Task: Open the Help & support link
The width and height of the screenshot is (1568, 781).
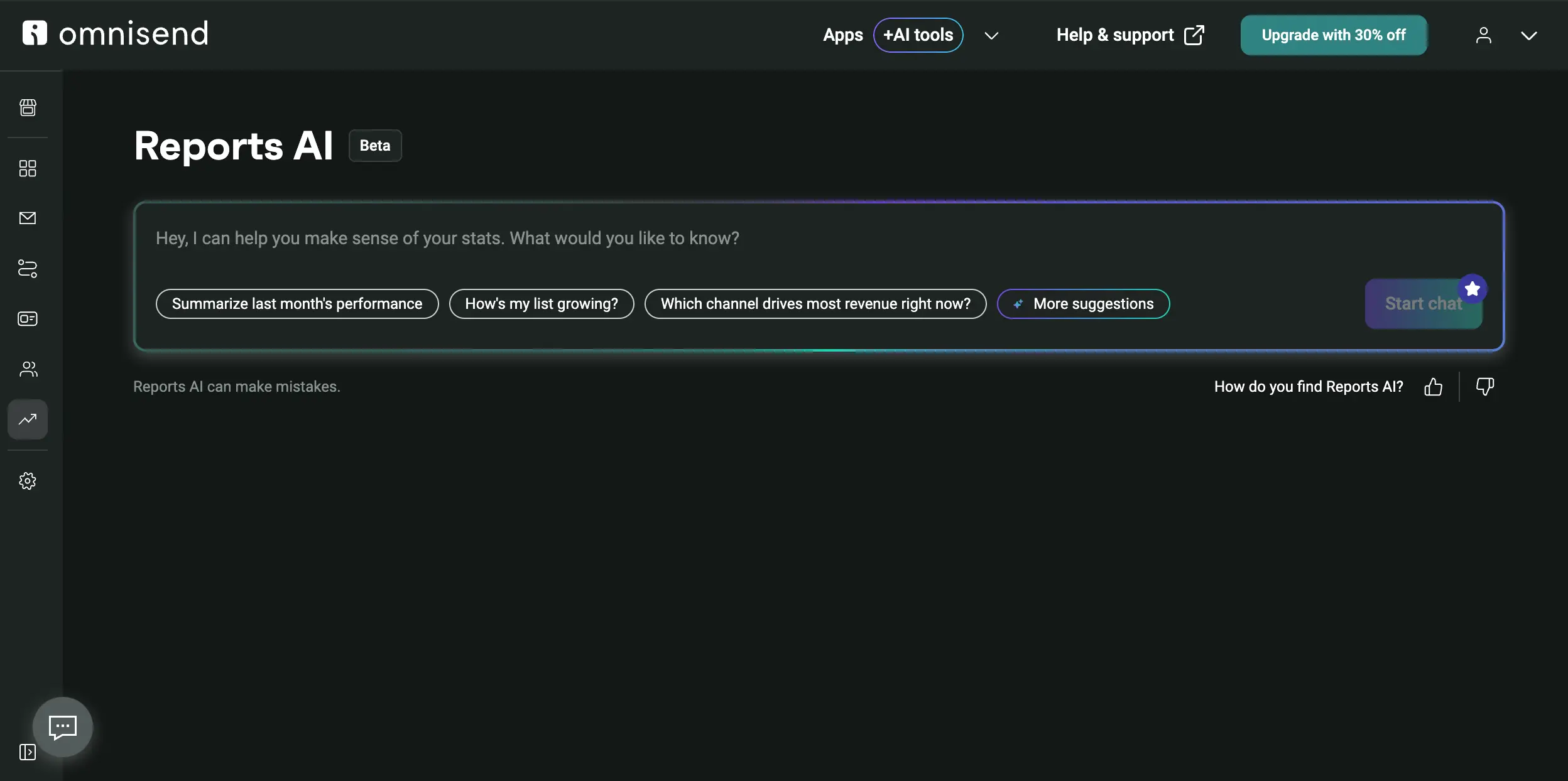Action: pos(1130,35)
